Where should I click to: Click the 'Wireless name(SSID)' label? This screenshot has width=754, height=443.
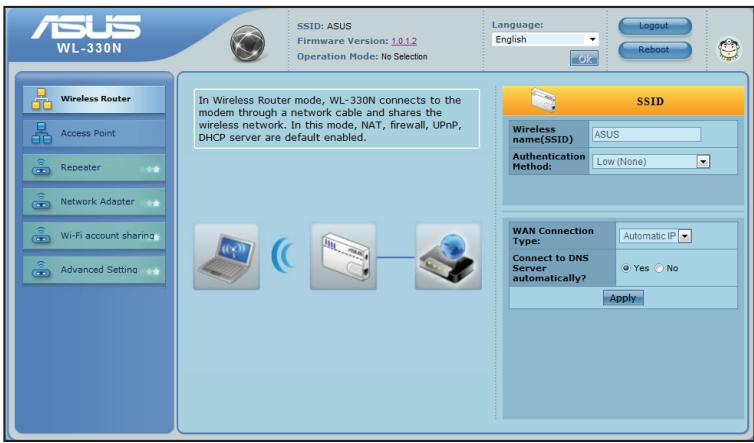(542, 134)
